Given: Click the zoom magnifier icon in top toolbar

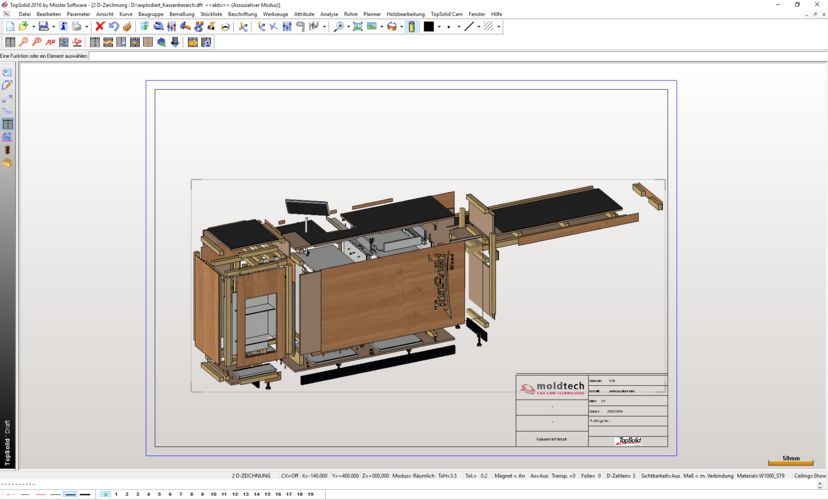Looking at the screenshot, I should [x=339, y=26].
